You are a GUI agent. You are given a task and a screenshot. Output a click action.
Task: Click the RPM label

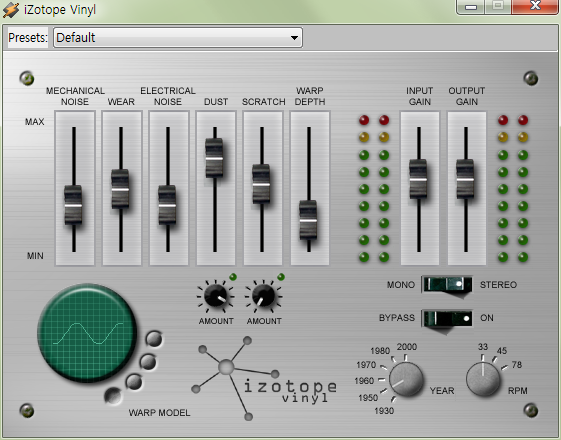click(518, 391)
